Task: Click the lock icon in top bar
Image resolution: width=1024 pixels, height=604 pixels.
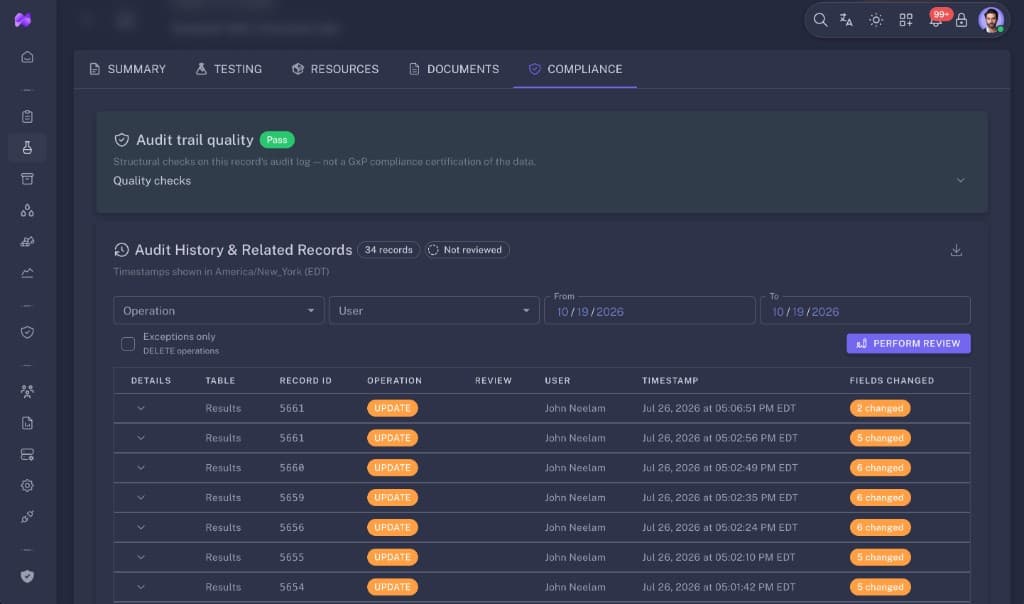Action: coord(961,20)
